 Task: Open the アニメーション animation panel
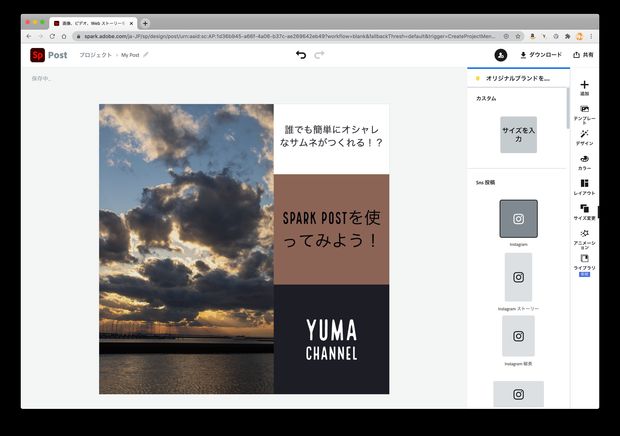(584, 239)
